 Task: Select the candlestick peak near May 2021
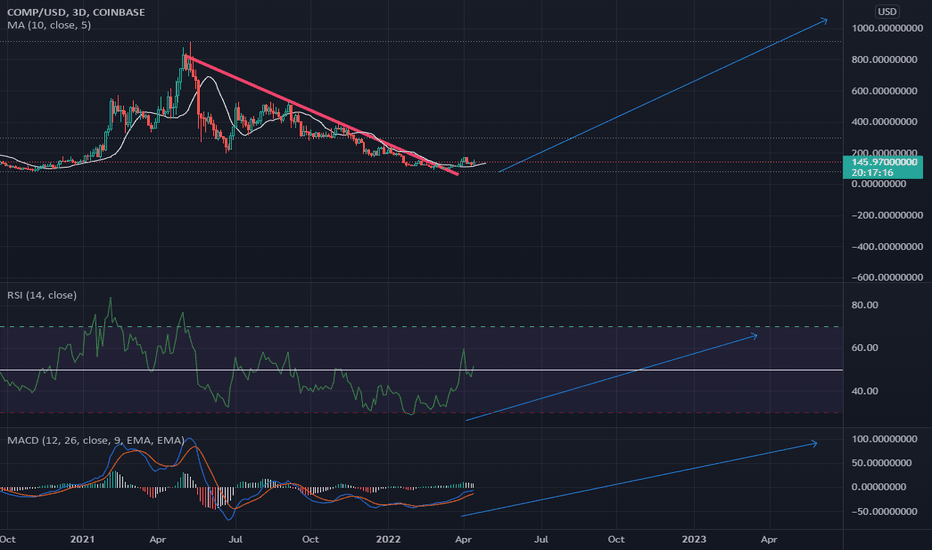[190, 51]
